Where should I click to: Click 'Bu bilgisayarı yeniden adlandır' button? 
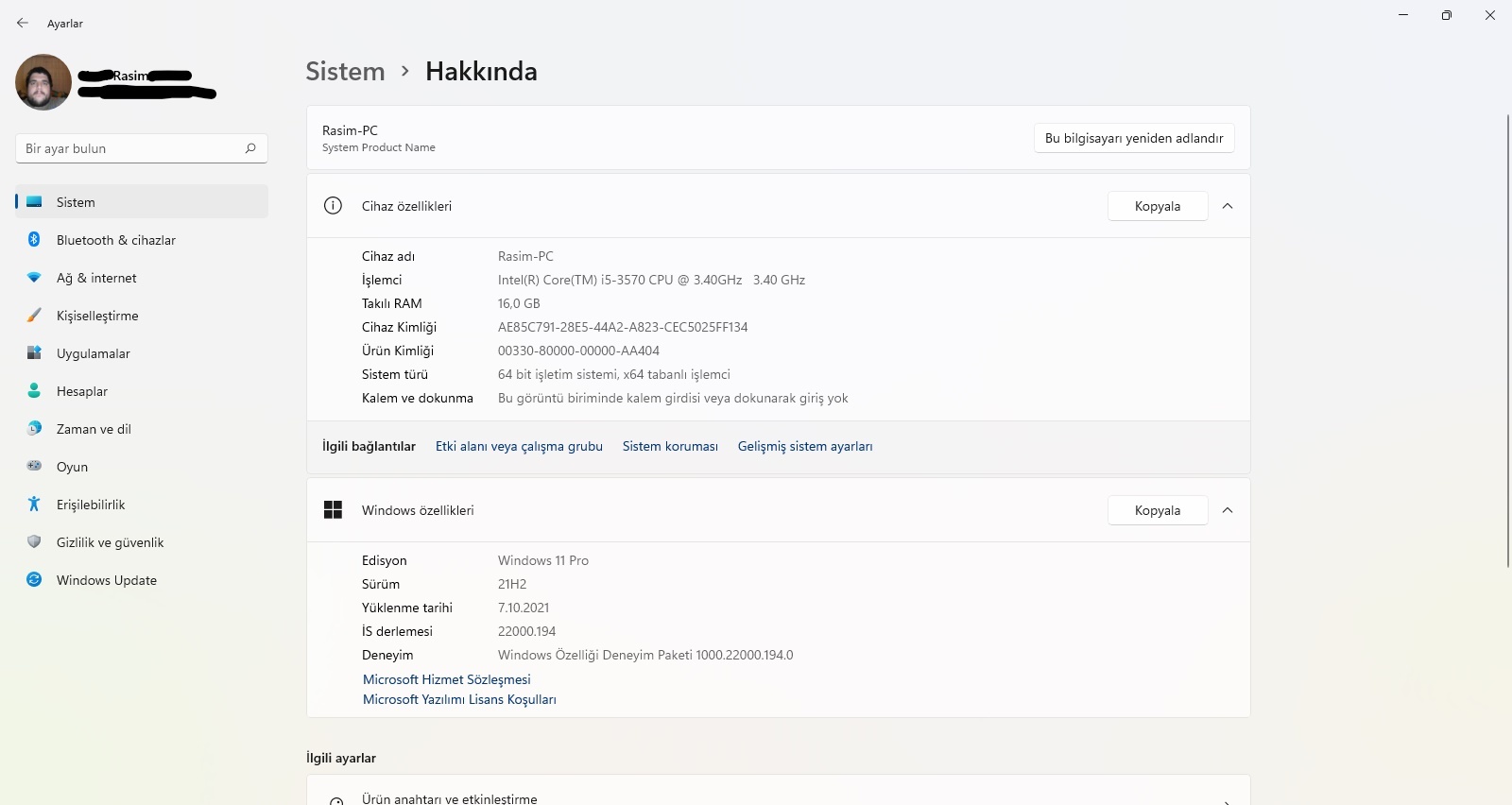click(x=1134, y=138)
